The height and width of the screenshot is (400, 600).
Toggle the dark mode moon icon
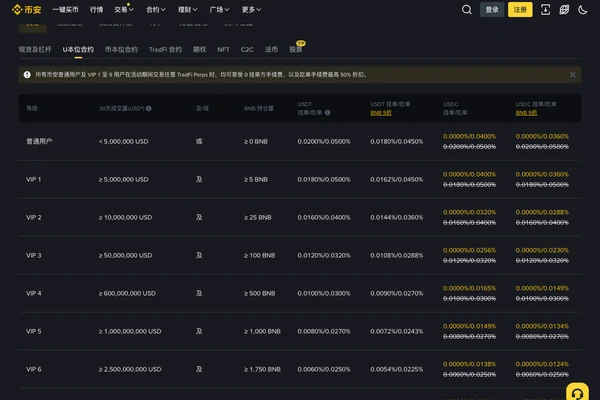(582, 10)
